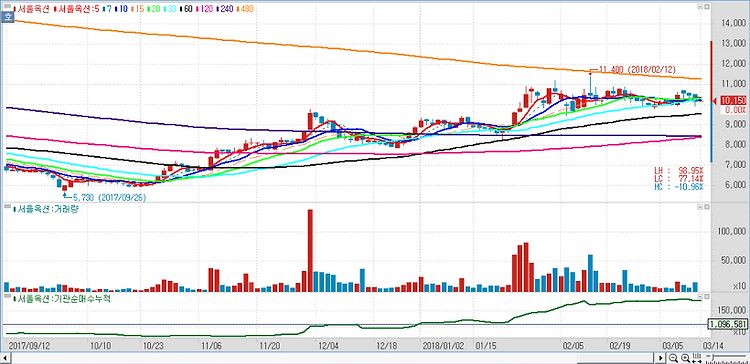Select the 서울옥션 price series legend label
This screenshot has width=750, height=364.
click(32, 9)
